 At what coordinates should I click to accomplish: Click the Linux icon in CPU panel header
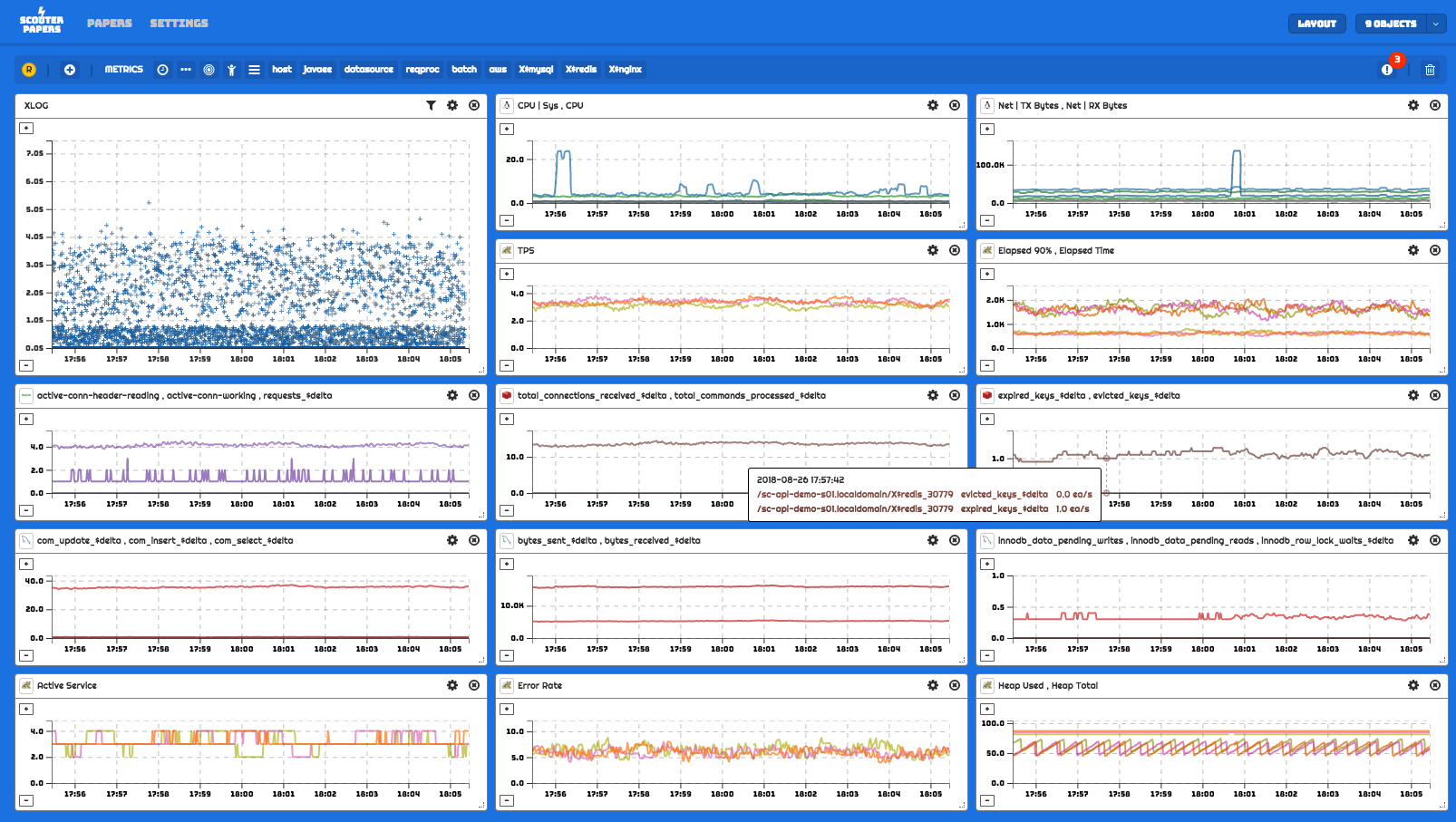(507, 105)
